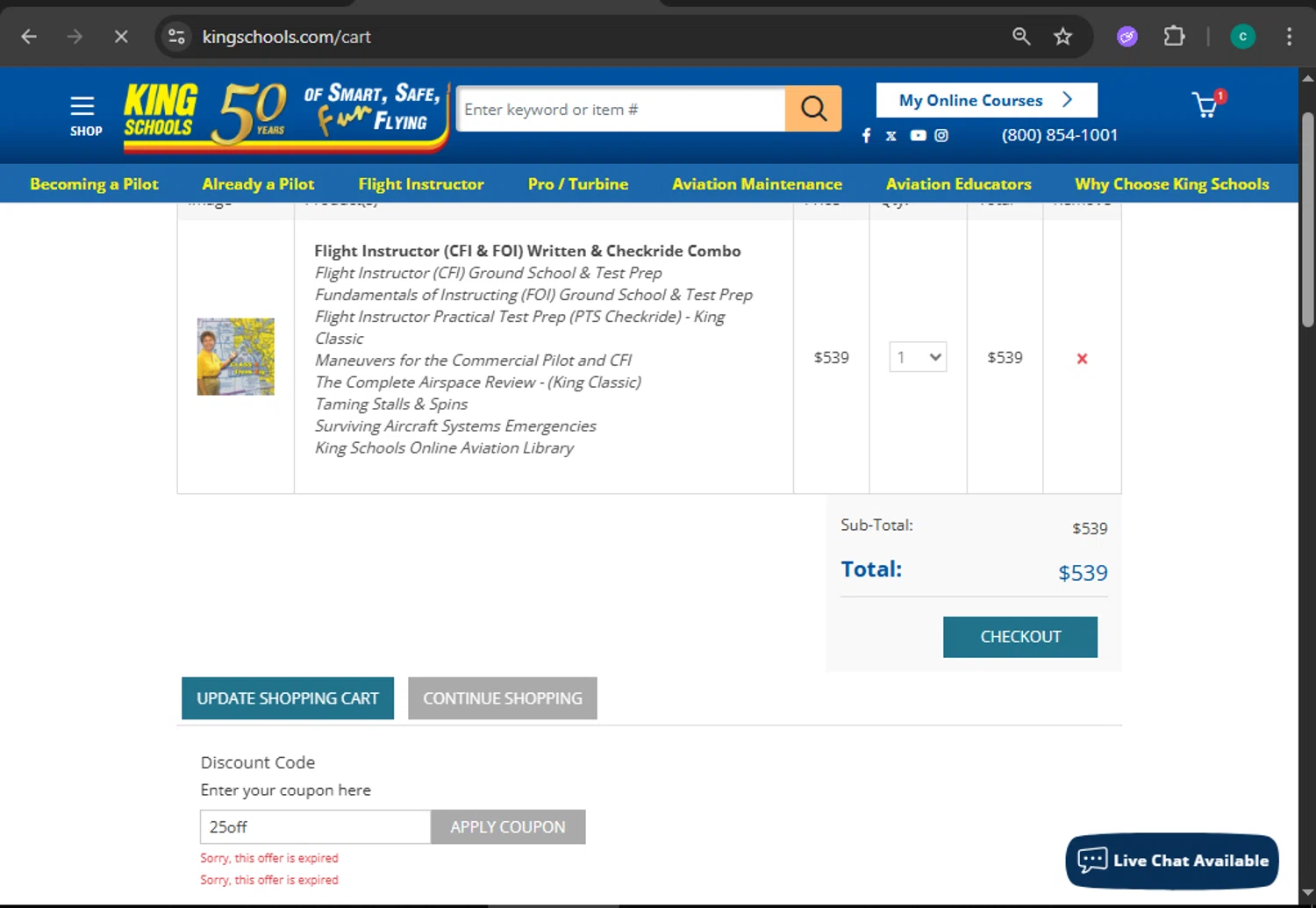Open Why Choose King Schools menu

point(1172,184)
